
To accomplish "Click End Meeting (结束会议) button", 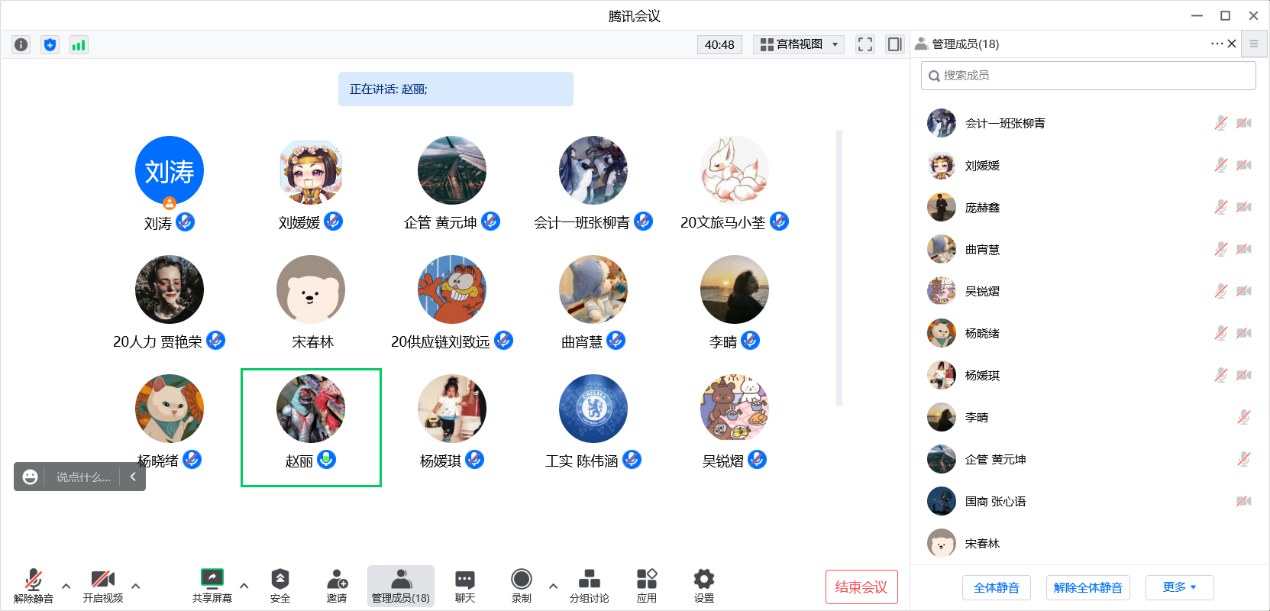I will click(x=861, y=587).
